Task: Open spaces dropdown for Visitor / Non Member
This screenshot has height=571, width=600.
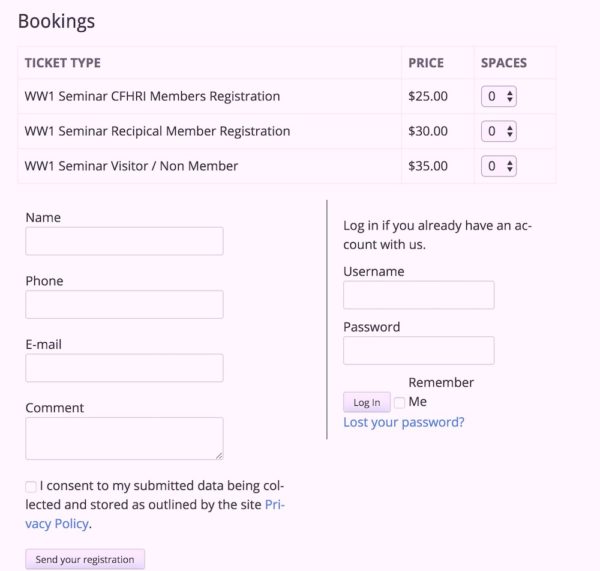Action: click(498, 166)
